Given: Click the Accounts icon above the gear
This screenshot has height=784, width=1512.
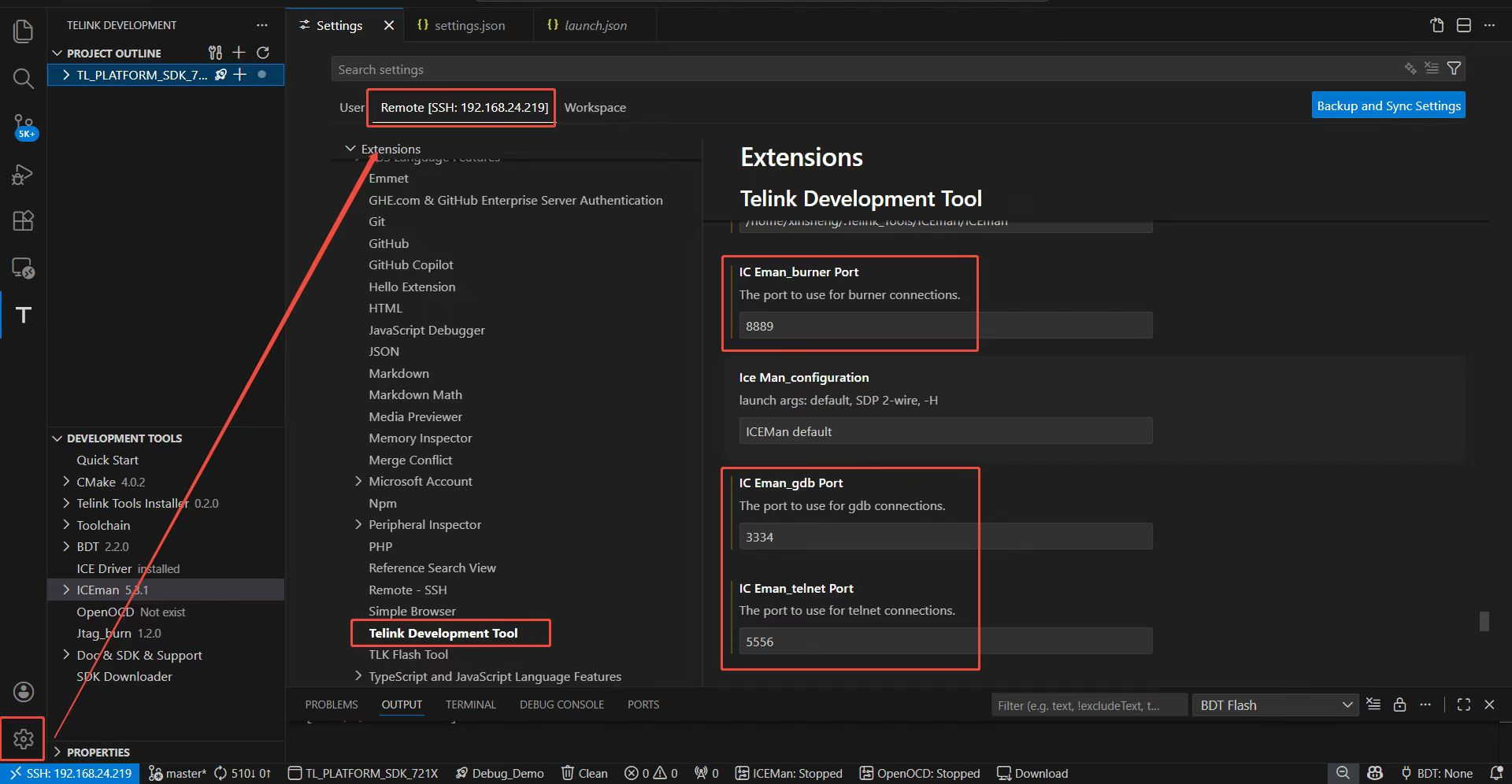Looking at the screenshot, I should point(23,692).
